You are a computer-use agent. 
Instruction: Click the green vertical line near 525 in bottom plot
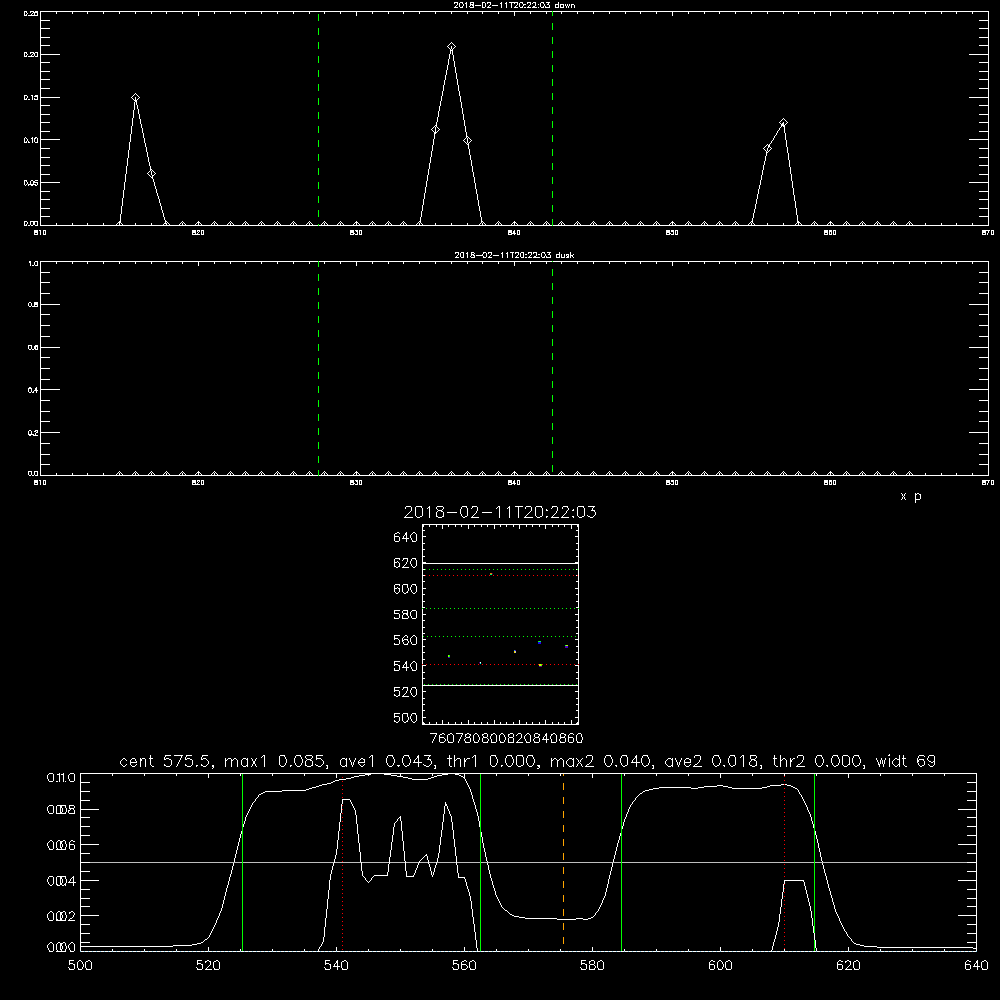click(242, 861)
